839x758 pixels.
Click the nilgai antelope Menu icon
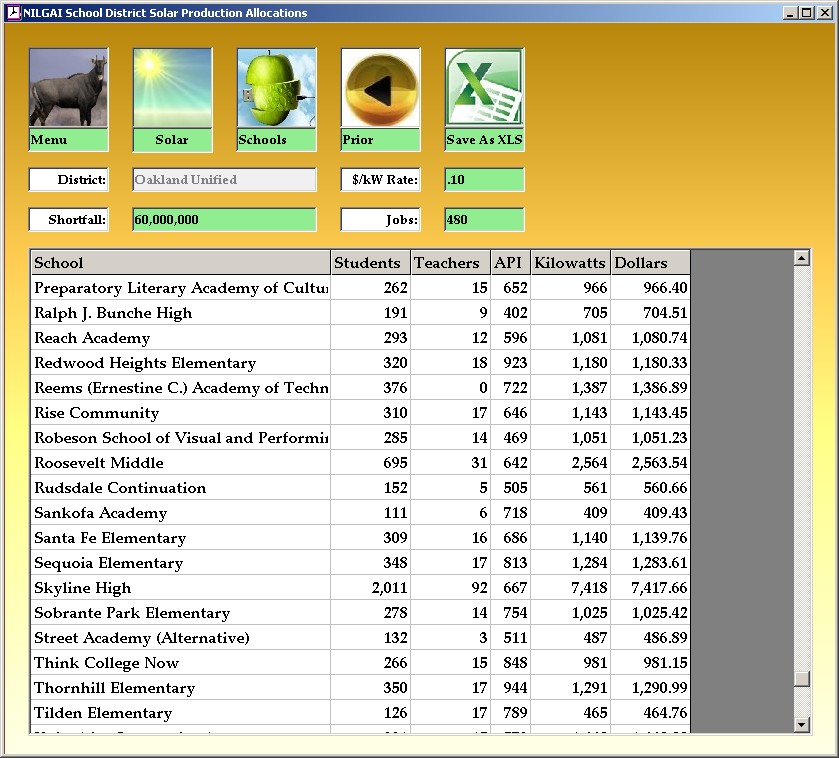tap(68, 88)
